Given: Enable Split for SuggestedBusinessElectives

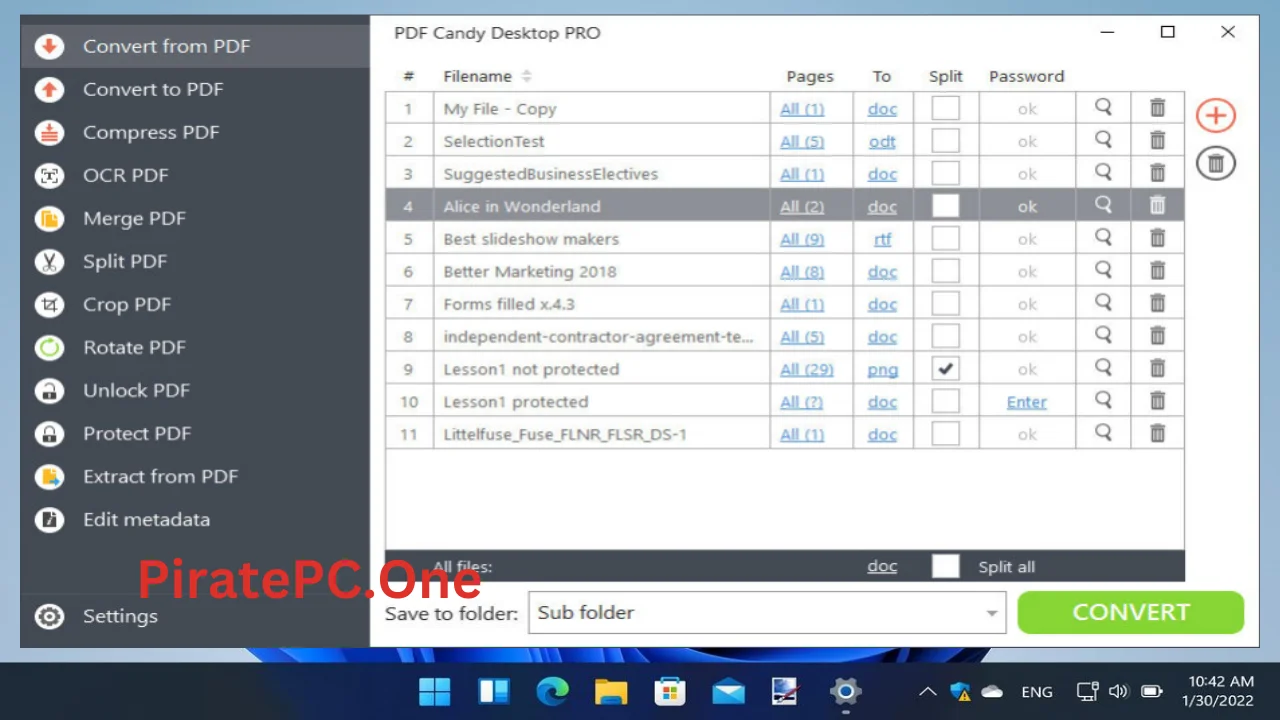Looking at the screenshot, I should pyautogui.click(x=945, y=173).
